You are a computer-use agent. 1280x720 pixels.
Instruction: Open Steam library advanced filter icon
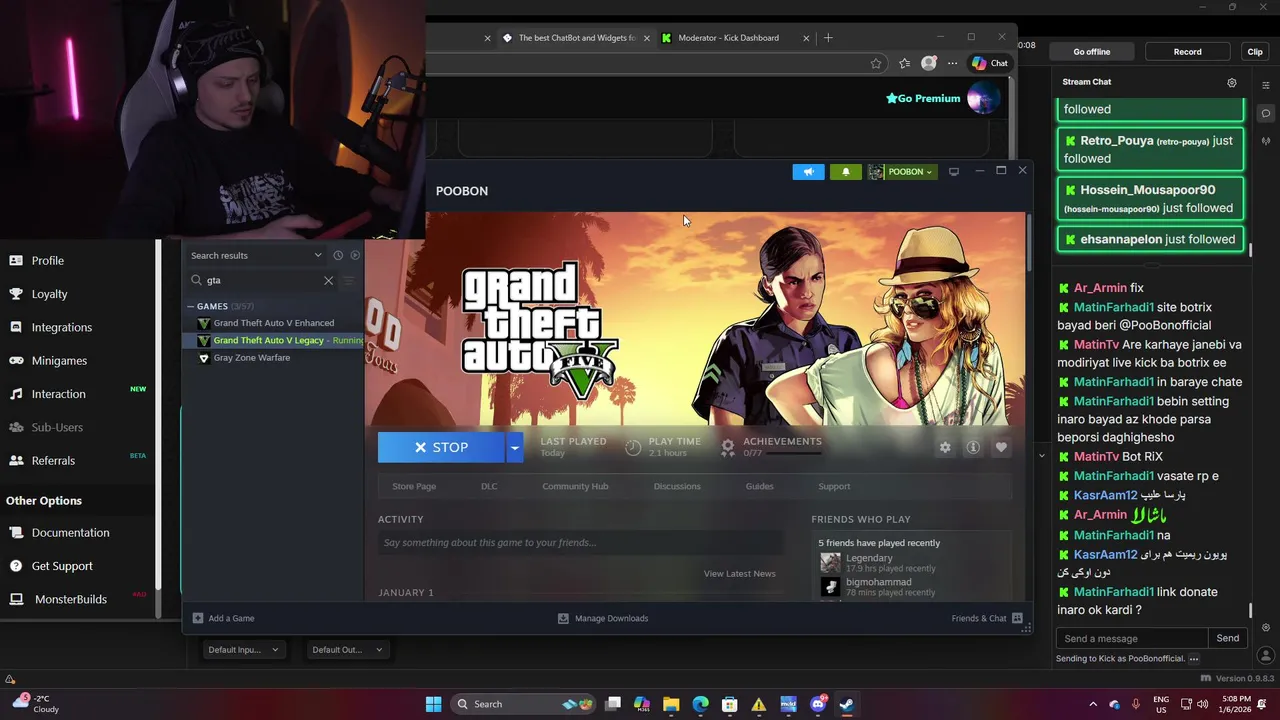[x=349, y=281]
